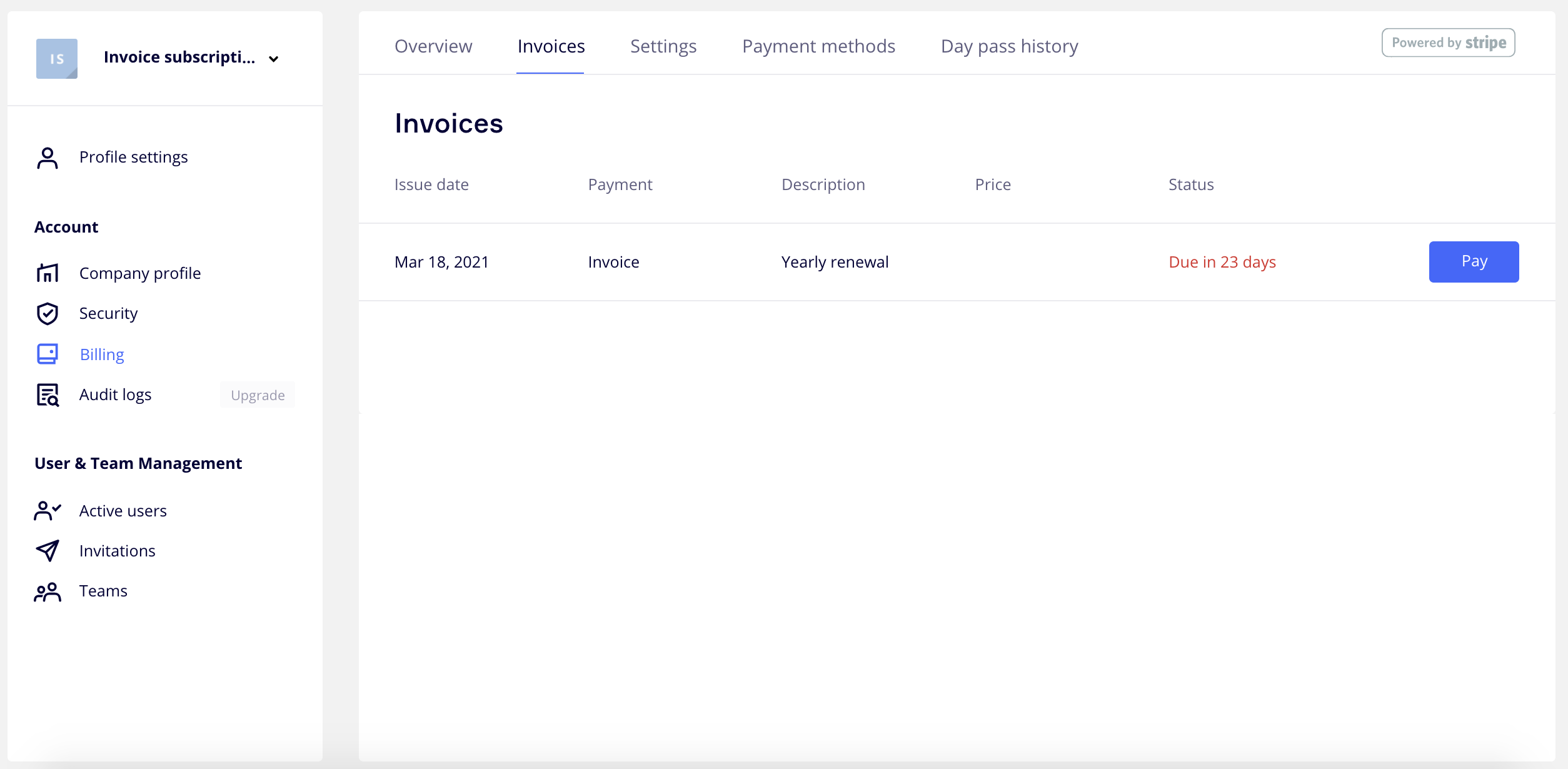
Task: Expand the Invoice subscription workspace dropdown
Action: pyautogui.click(x=273, y=59)
